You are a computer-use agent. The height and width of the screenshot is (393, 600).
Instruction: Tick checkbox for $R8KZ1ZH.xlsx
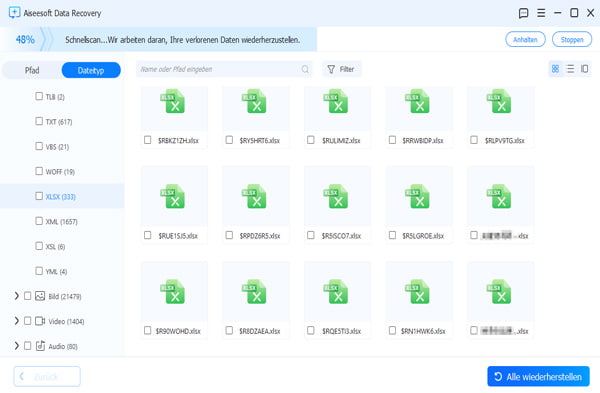click(147, 140)
